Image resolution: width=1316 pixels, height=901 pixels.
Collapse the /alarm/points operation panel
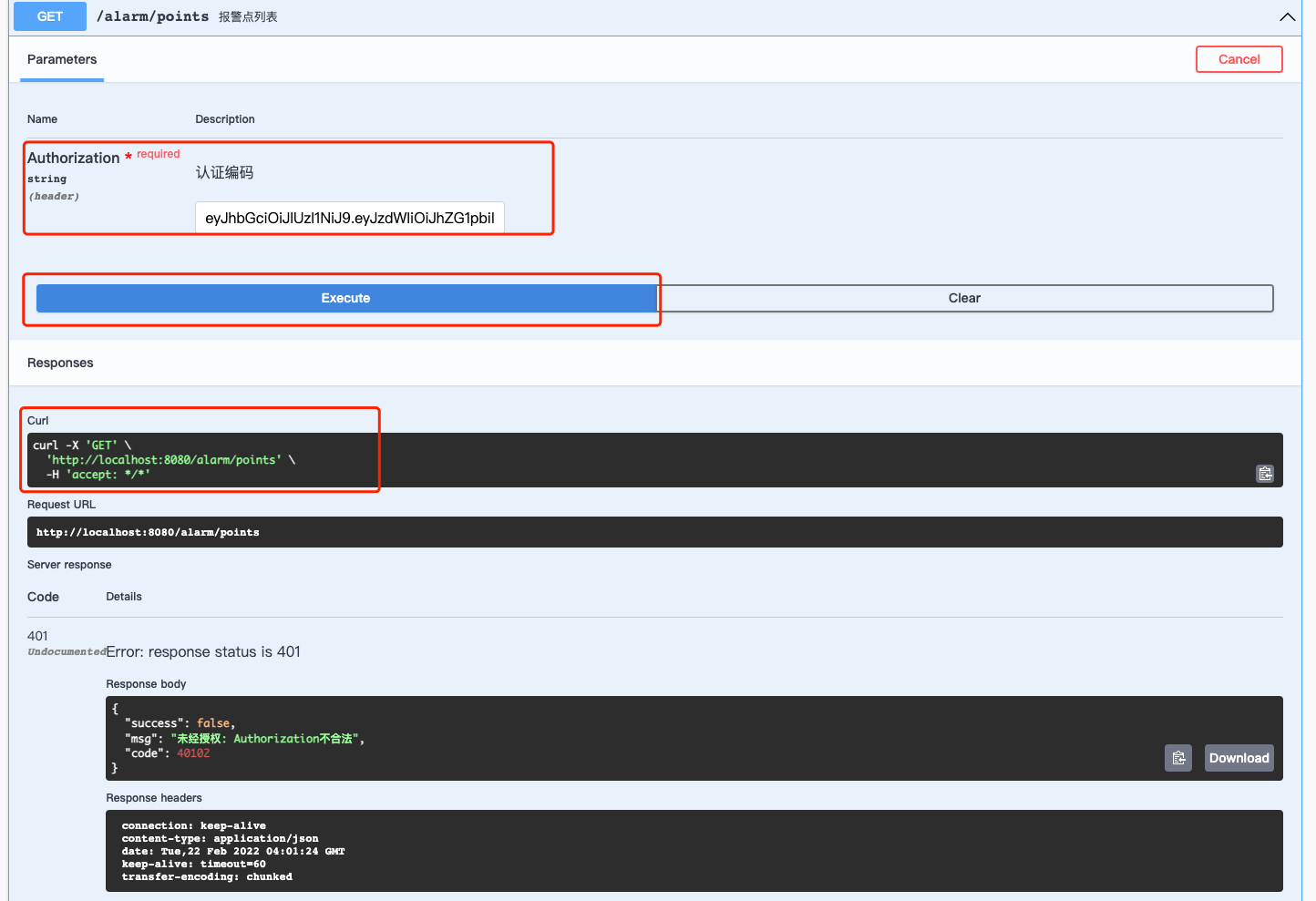point(1288,16)
